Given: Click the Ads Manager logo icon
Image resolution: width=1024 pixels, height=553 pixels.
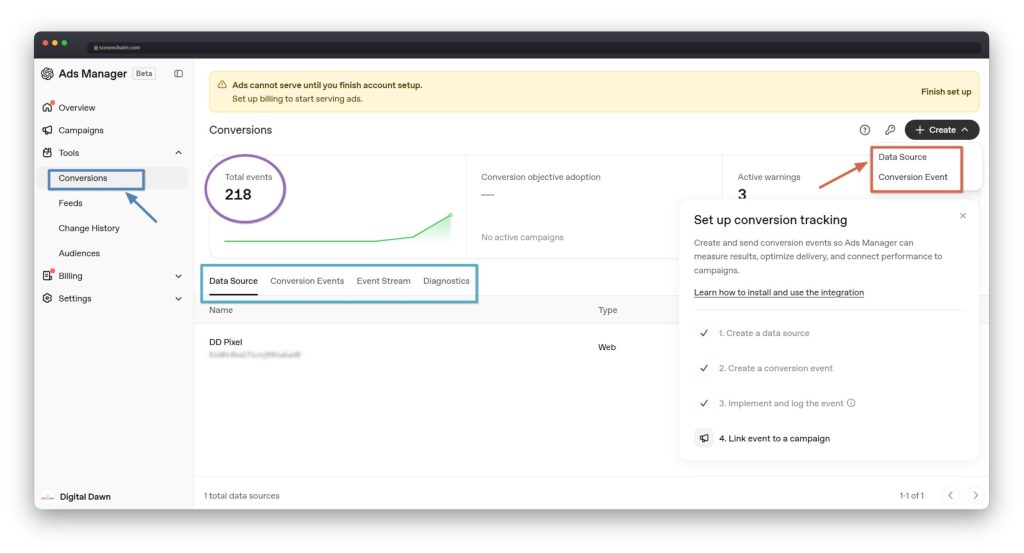Looking at the screenshot, I should coord(47,74).
